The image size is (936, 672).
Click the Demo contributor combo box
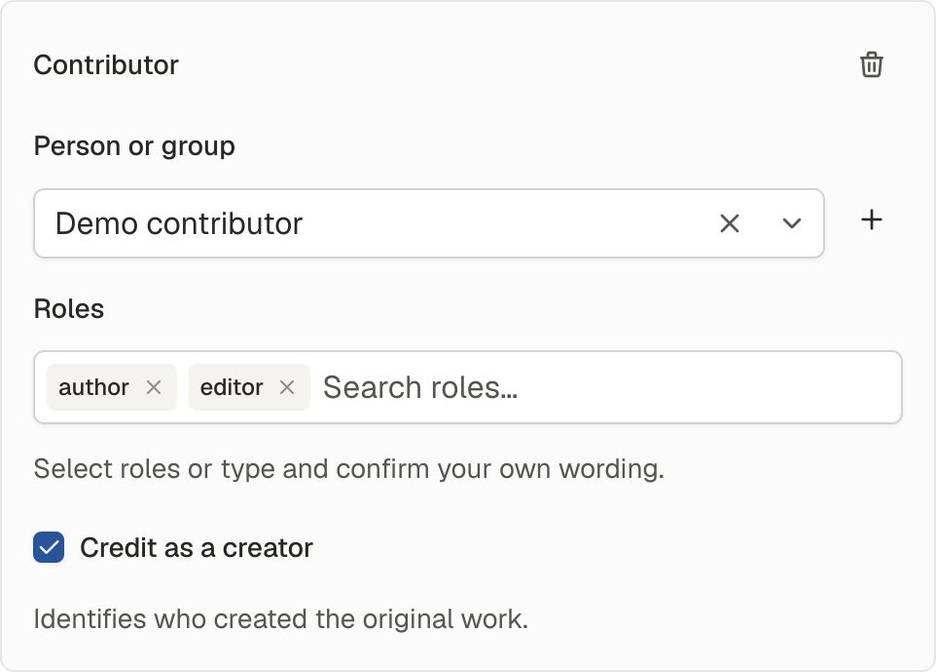click(x=429, y=224)
